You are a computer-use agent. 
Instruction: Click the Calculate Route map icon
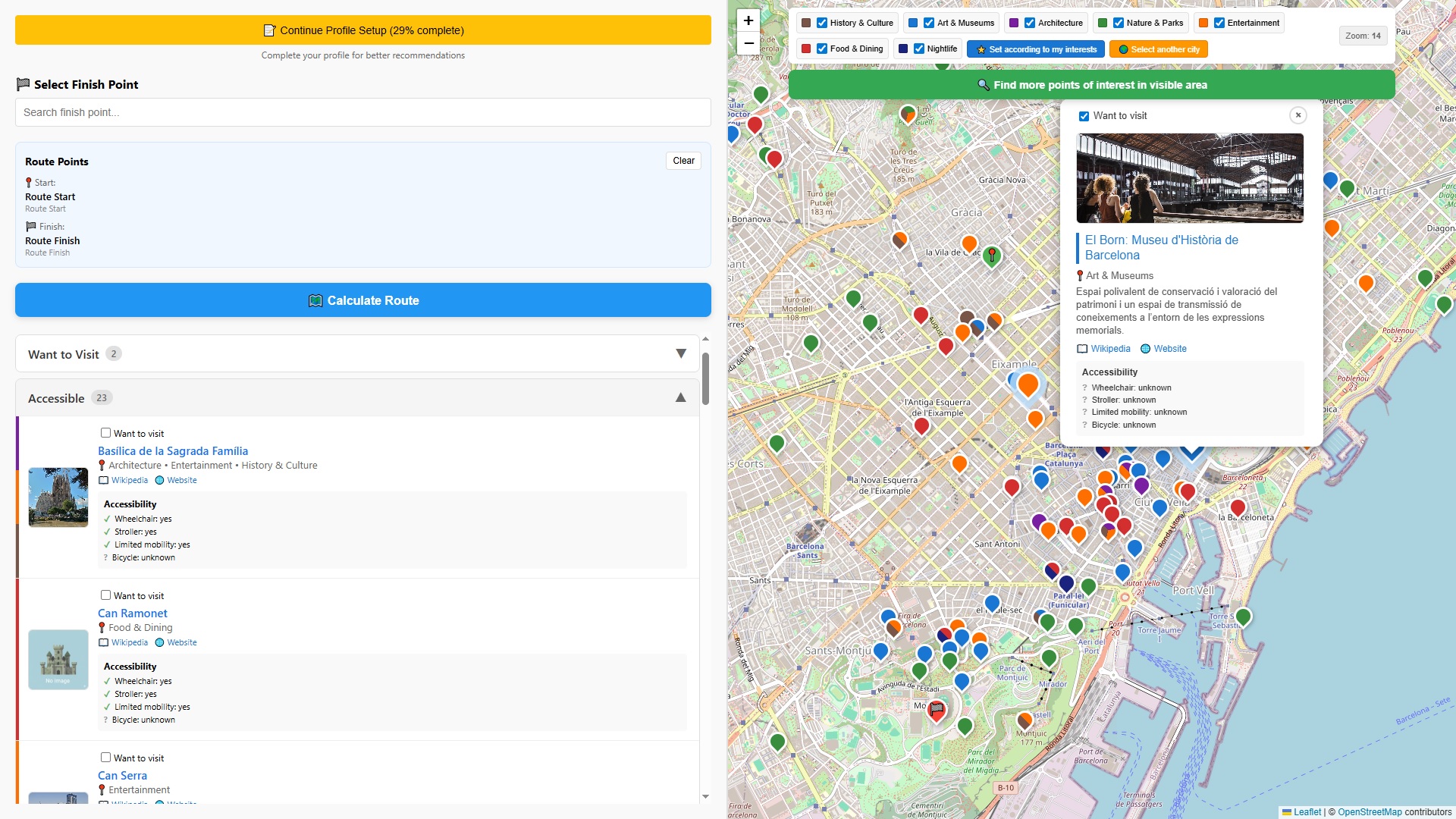click(x=316, y=300)
